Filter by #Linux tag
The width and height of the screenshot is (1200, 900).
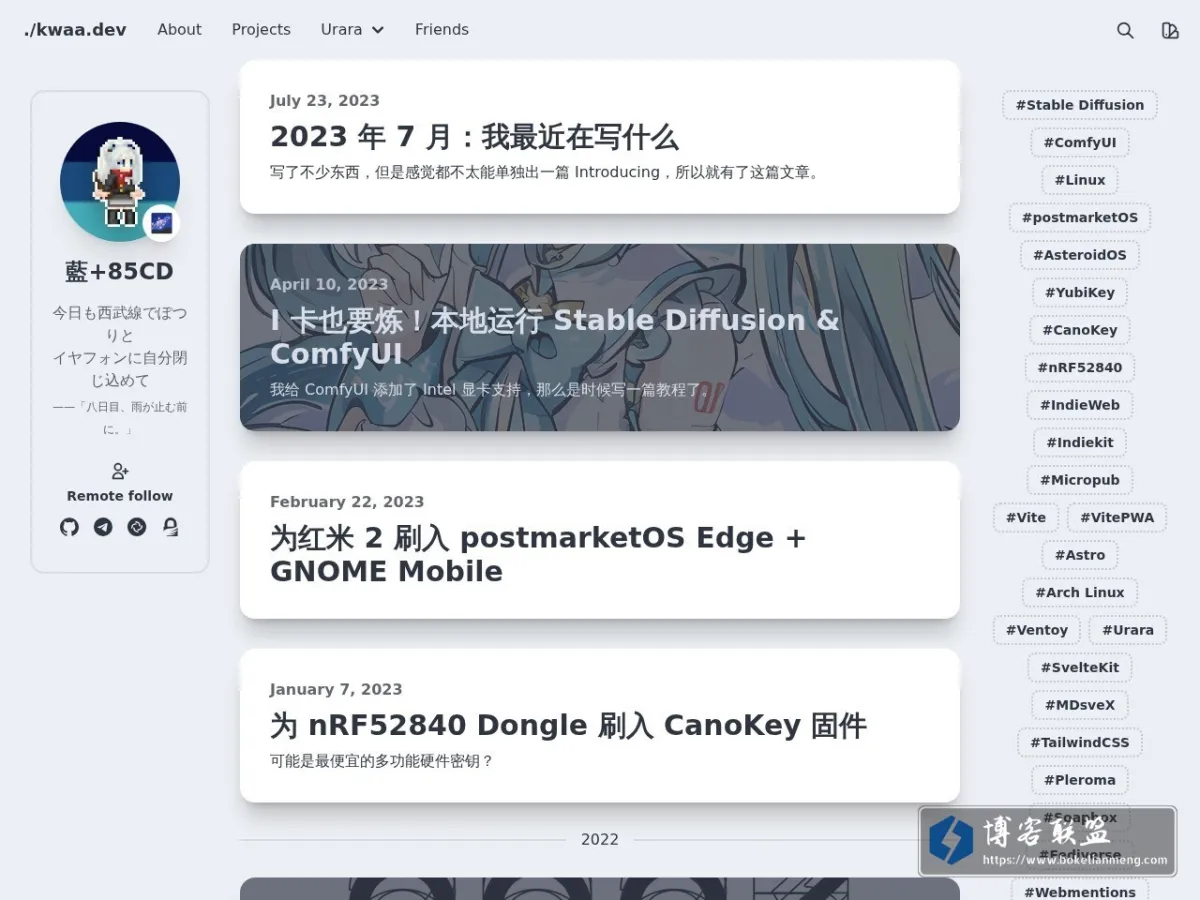[x=1080, y=180]
